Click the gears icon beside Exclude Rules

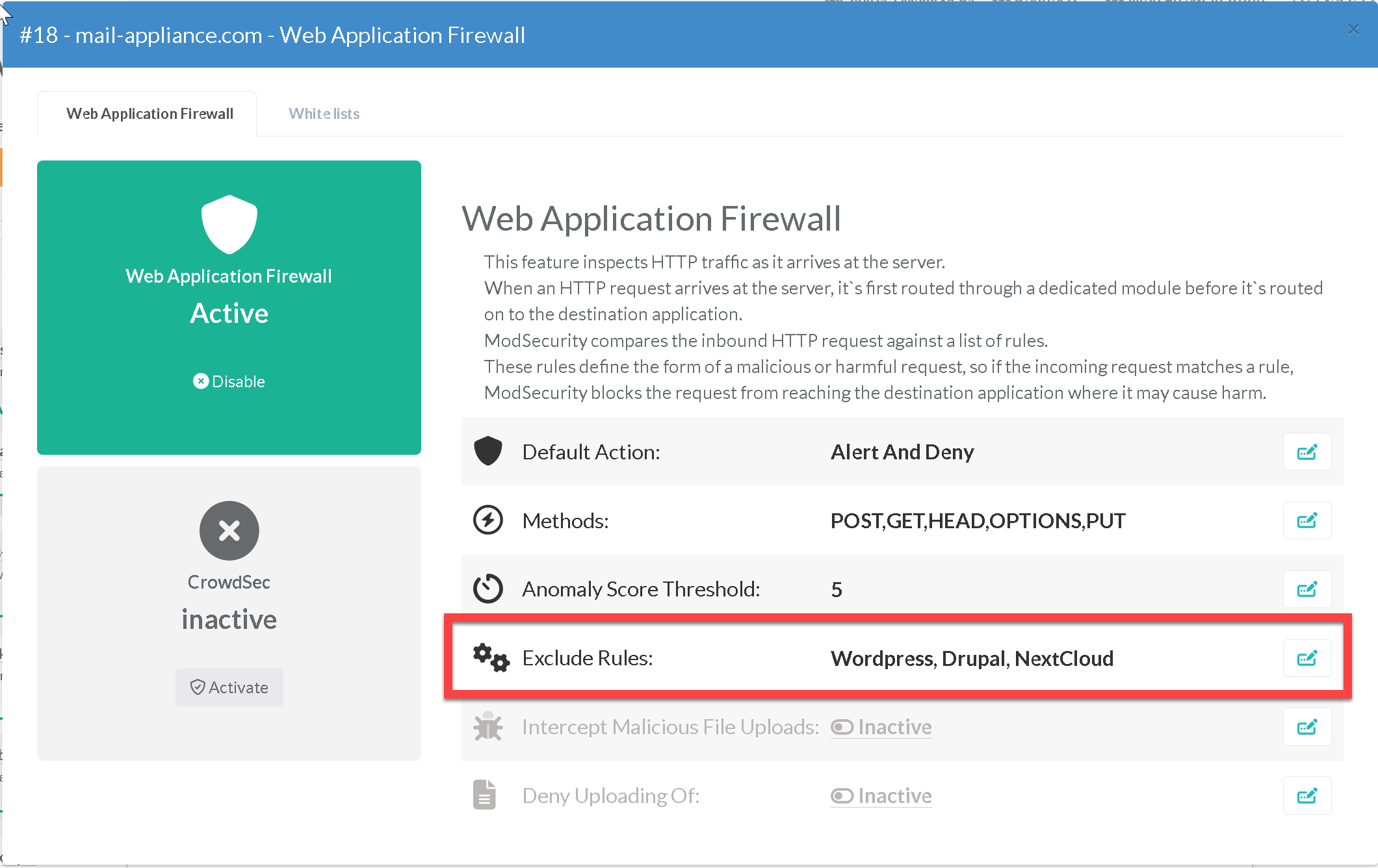[x=491, y=658]
